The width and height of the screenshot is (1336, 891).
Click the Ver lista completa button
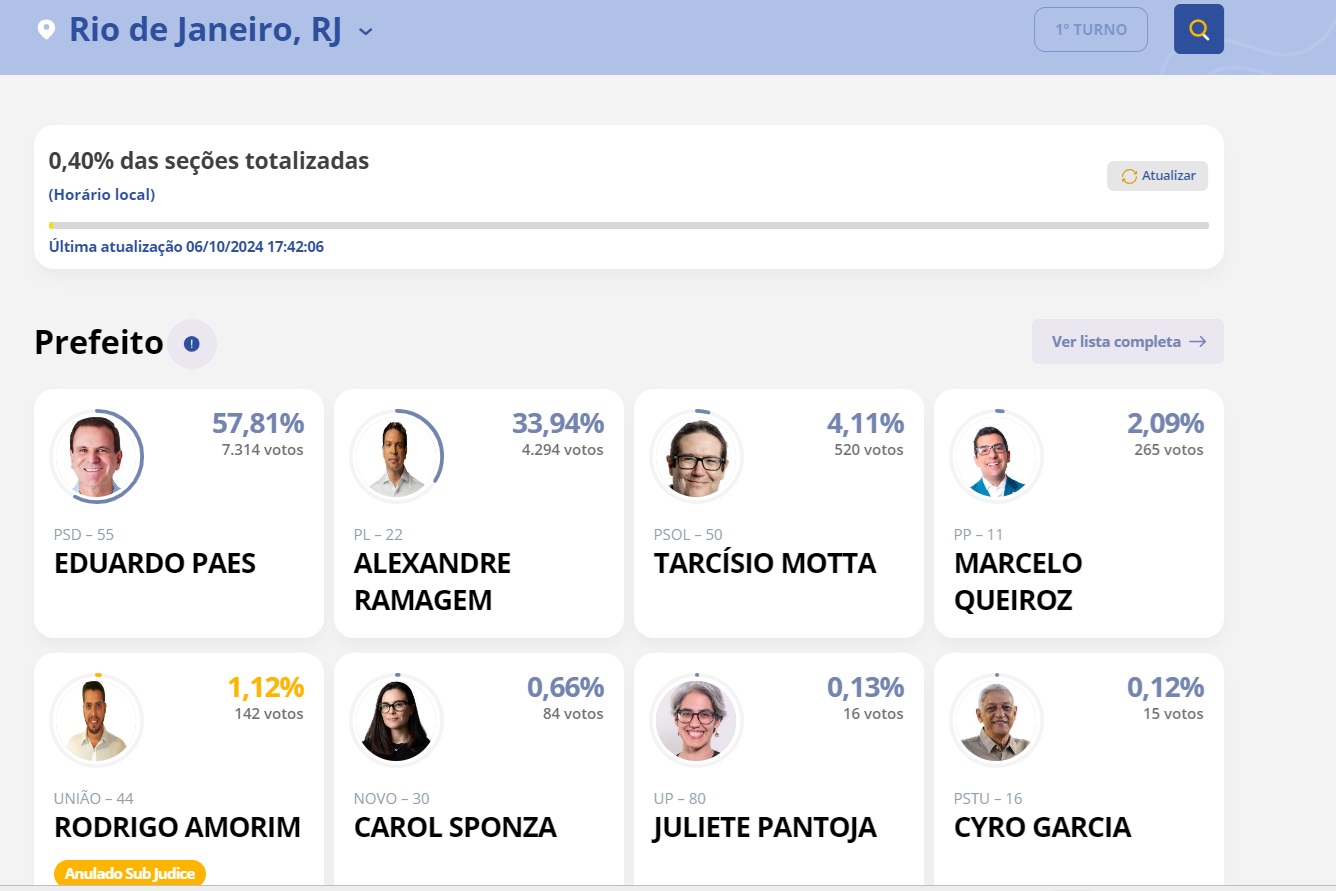(x=1127, y=342)
